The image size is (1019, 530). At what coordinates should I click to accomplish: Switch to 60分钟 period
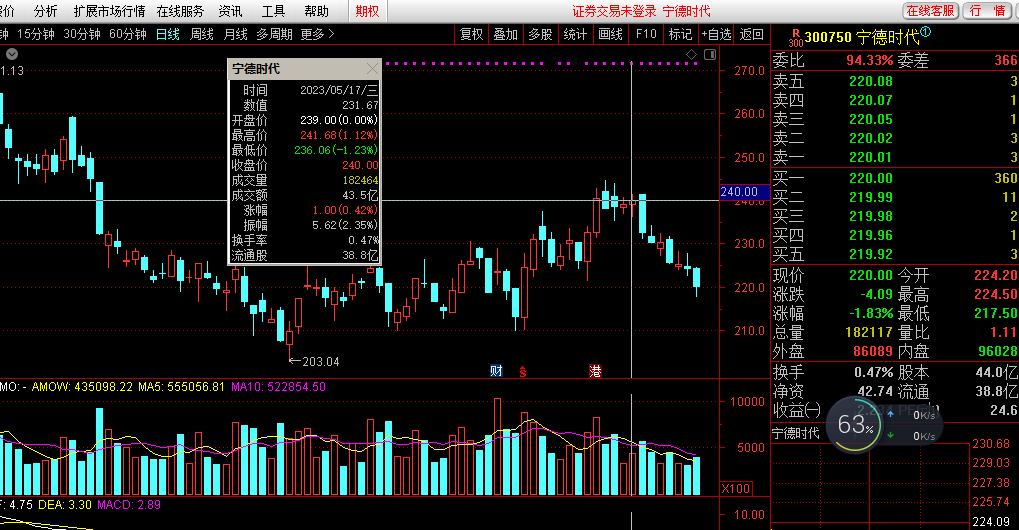[128, 34]
